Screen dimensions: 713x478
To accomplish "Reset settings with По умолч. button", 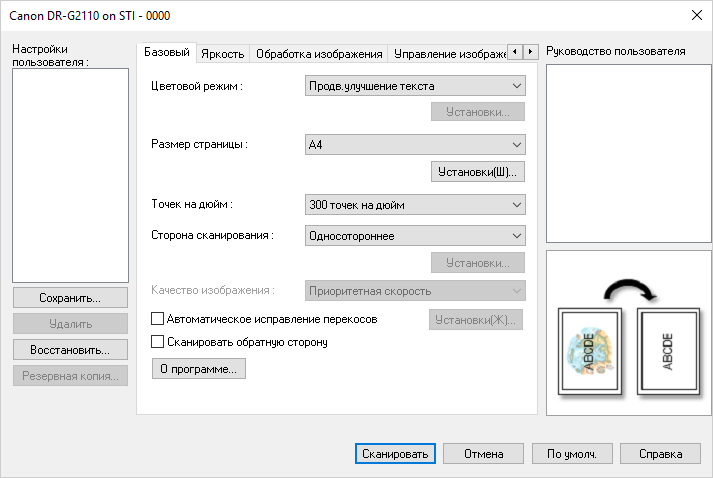I will click(572, 454).
